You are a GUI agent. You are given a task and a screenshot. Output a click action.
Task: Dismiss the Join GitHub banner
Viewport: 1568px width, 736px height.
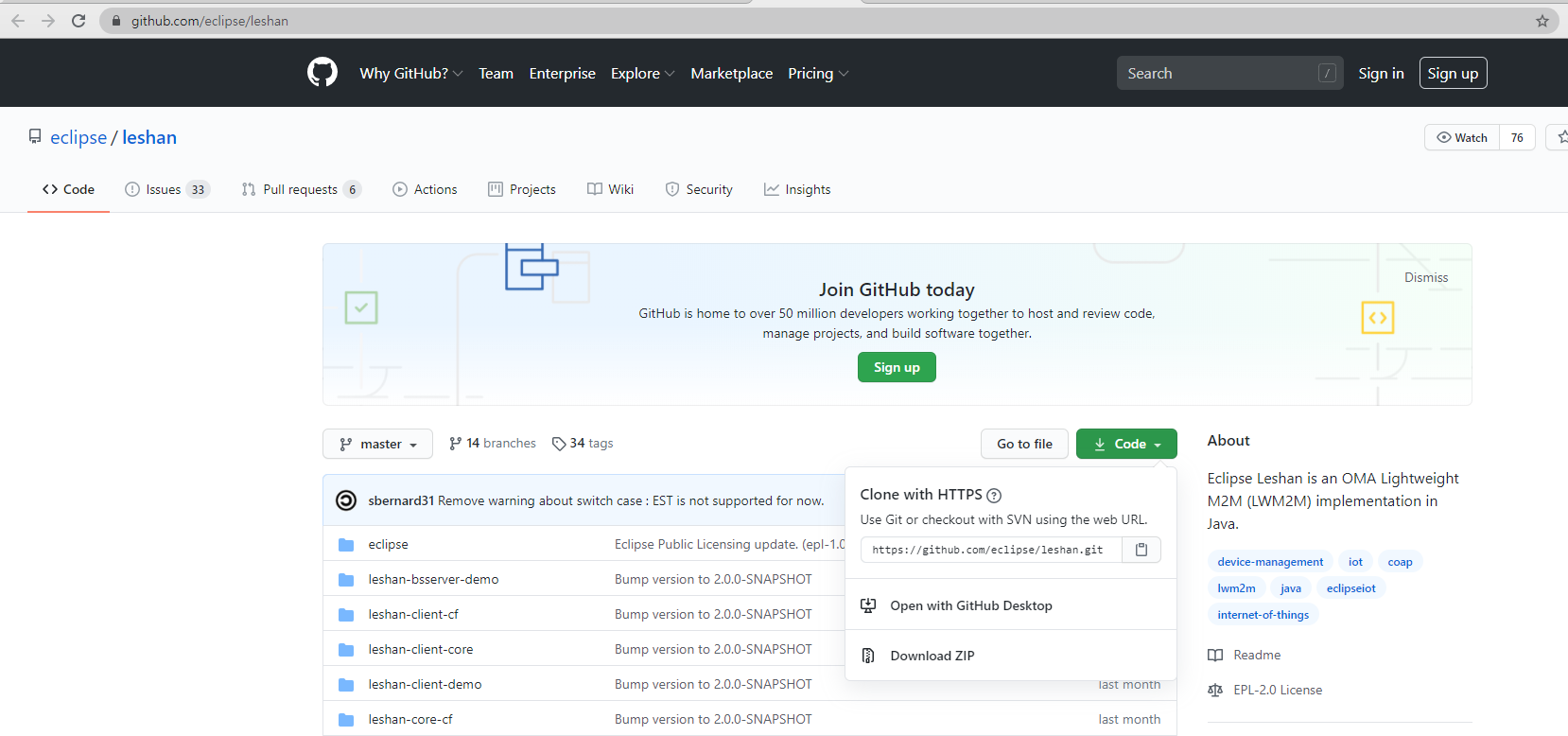pos(1426,277)
